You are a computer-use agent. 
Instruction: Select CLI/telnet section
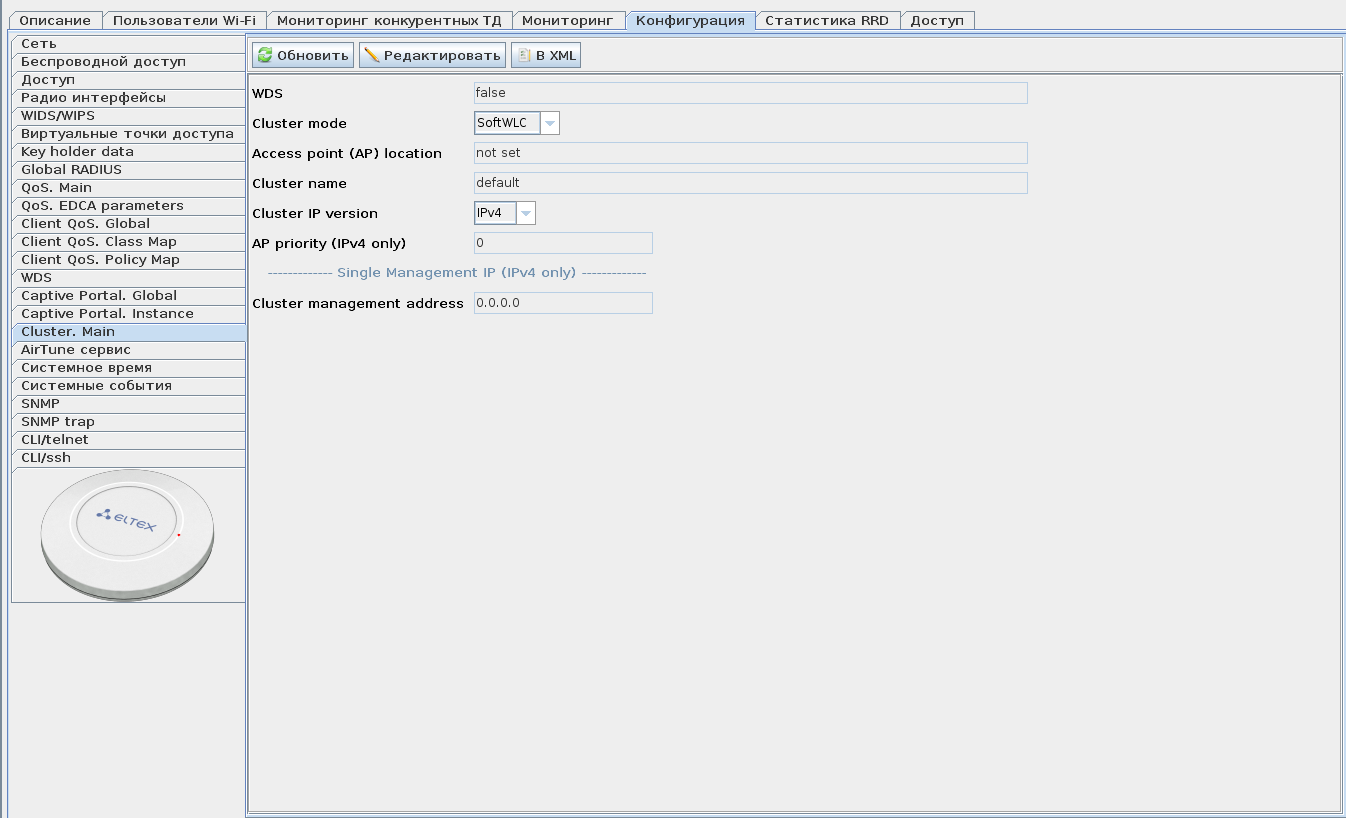(128, 440)
